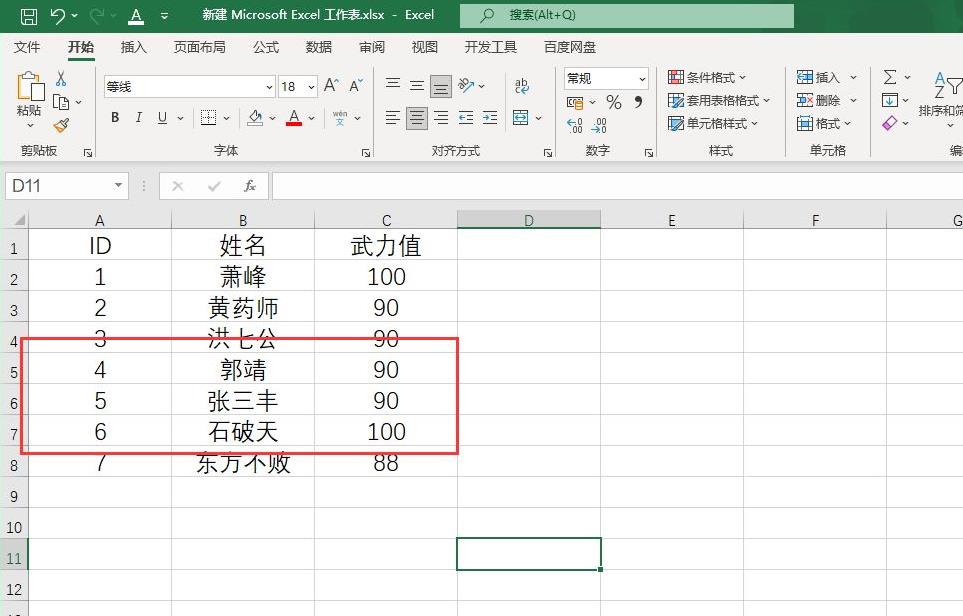Click cell containing 石破天
The width and height of the screenshot is (963, 616).
(x=243, y=431)
